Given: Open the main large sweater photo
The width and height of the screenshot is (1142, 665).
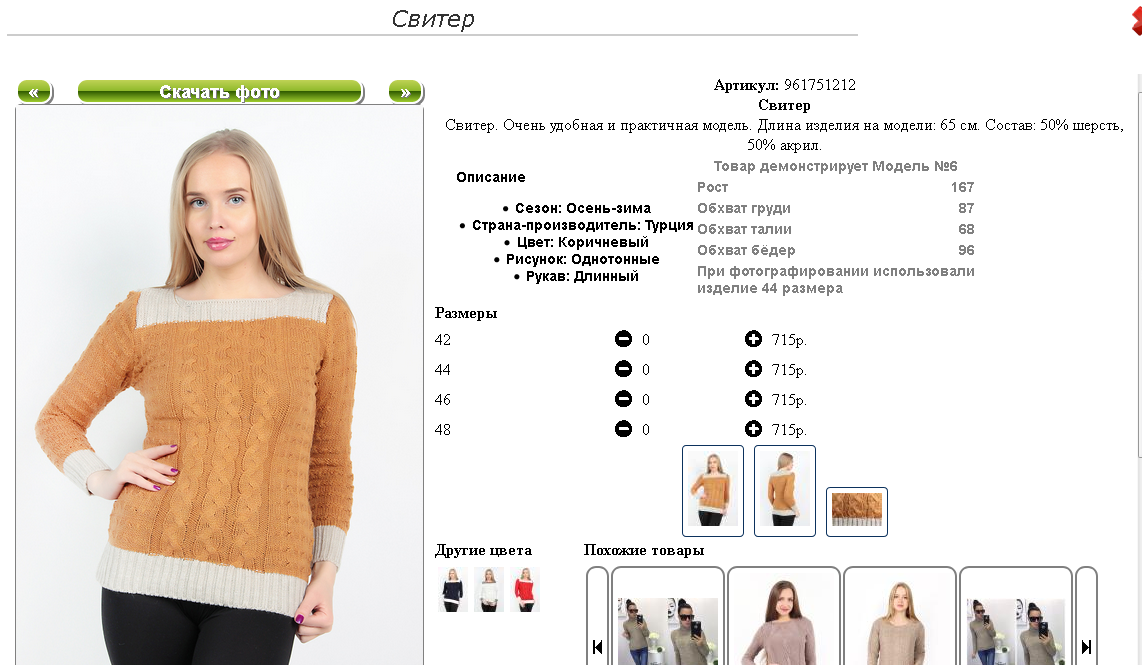Looking at the screenshot, I should coord(219,385).
